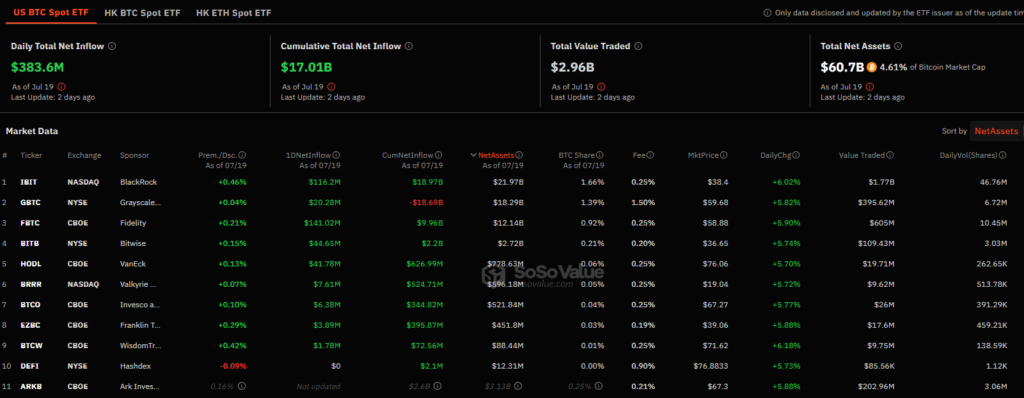Viewport: 1024px width, 398px height.
Task: Click the $2.96B total value traded figure
Action: pyautogui.click(x=572, y=67)
